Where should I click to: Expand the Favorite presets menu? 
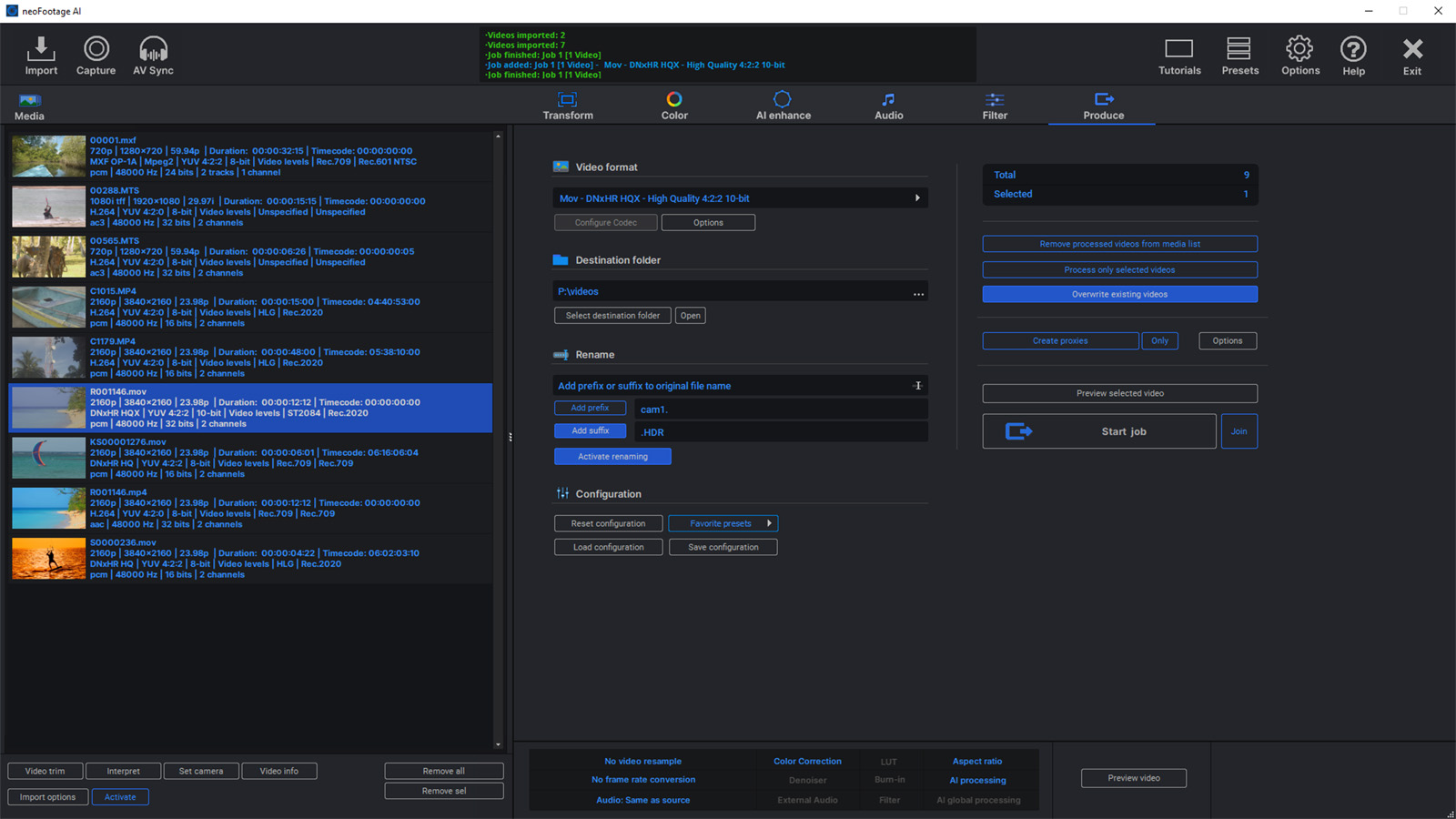click(x=723, y=523)
